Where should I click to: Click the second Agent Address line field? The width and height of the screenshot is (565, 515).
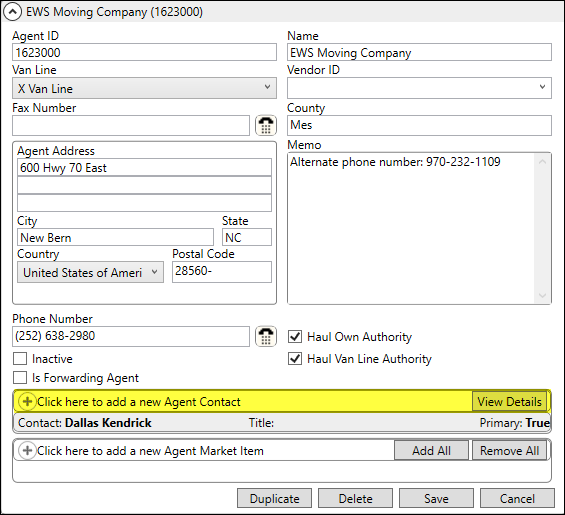[144, 185]
